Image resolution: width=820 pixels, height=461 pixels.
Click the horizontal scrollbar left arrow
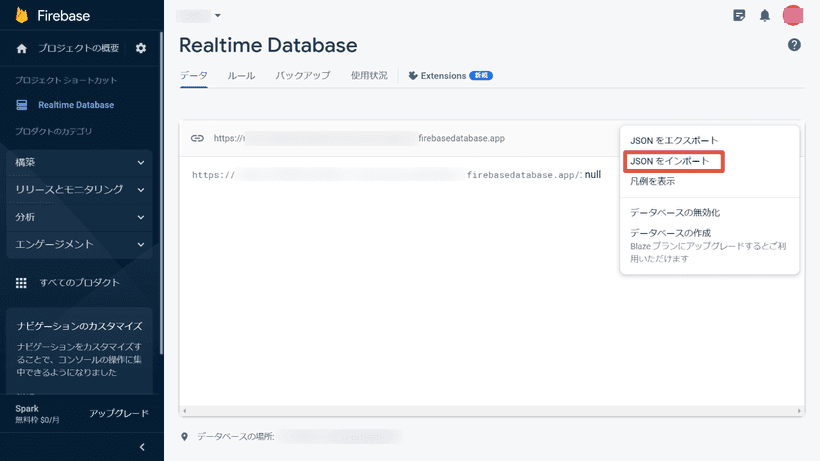(x=184, y=411)
